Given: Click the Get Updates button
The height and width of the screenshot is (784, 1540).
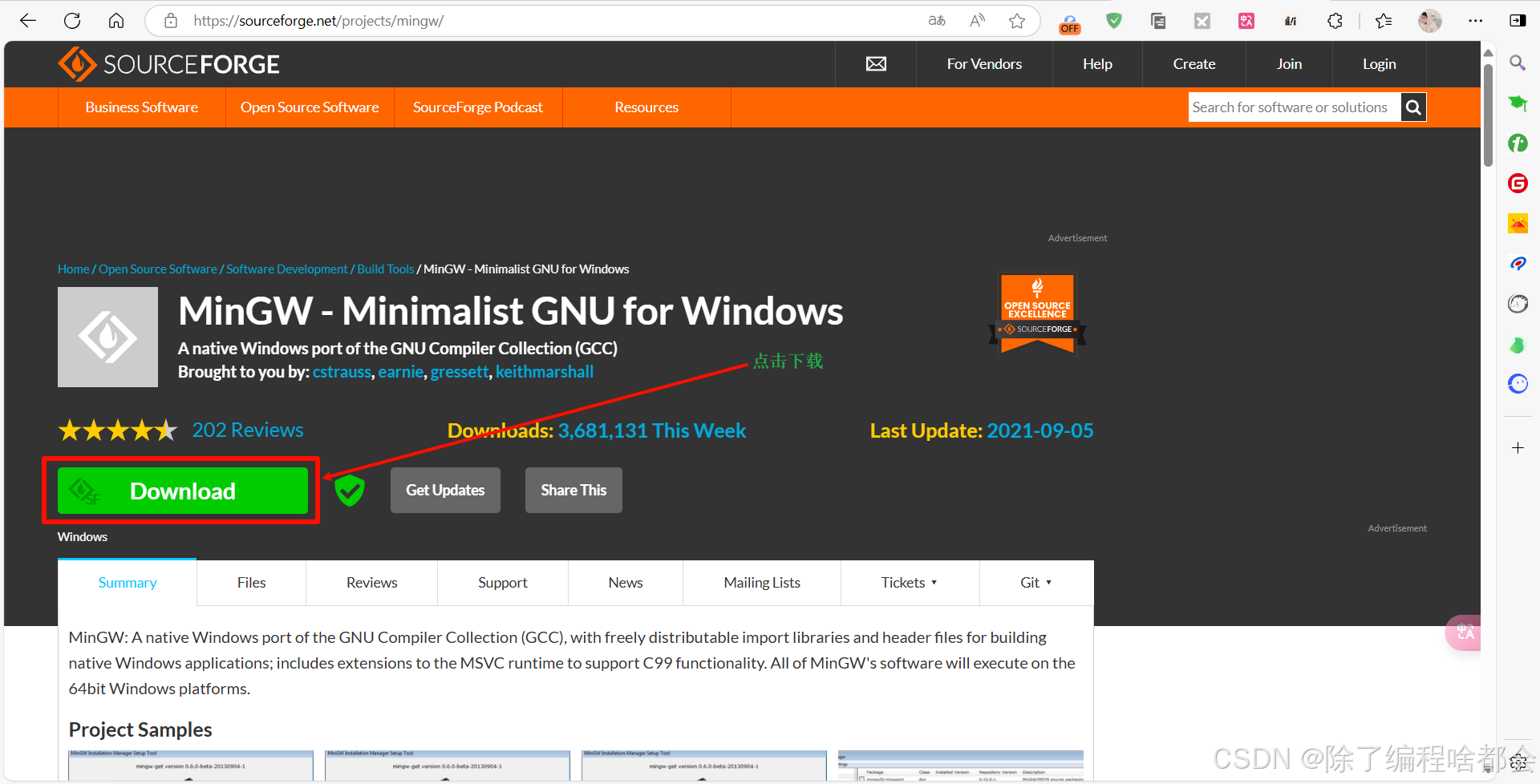Looking at the screenshot, I should coord(445,491).
